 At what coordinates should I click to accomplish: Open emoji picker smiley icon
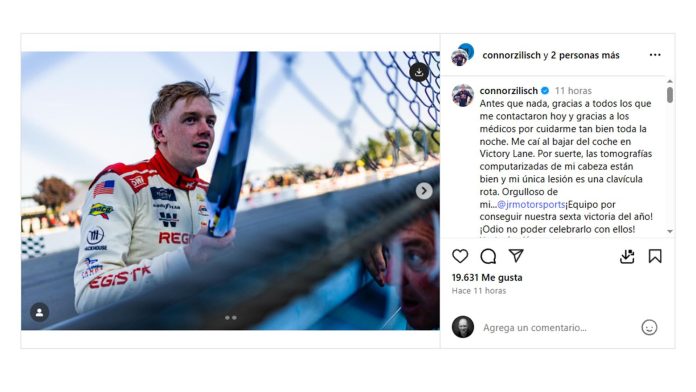tap(649, 328)
